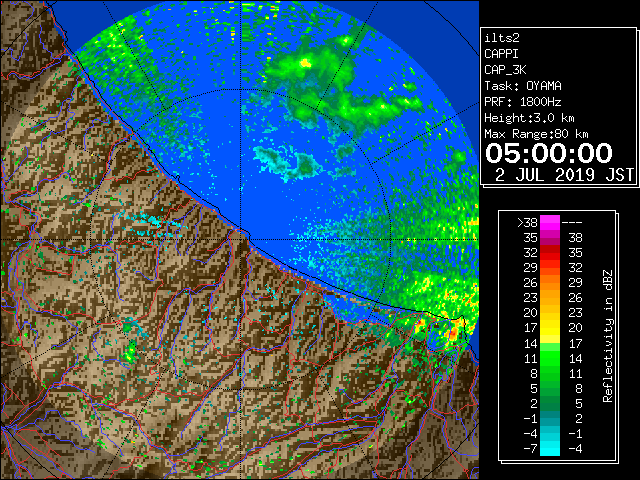Click the teal echo cluster offshore in map center
This screenshot has width=640, height=480.
pos(287,162)
